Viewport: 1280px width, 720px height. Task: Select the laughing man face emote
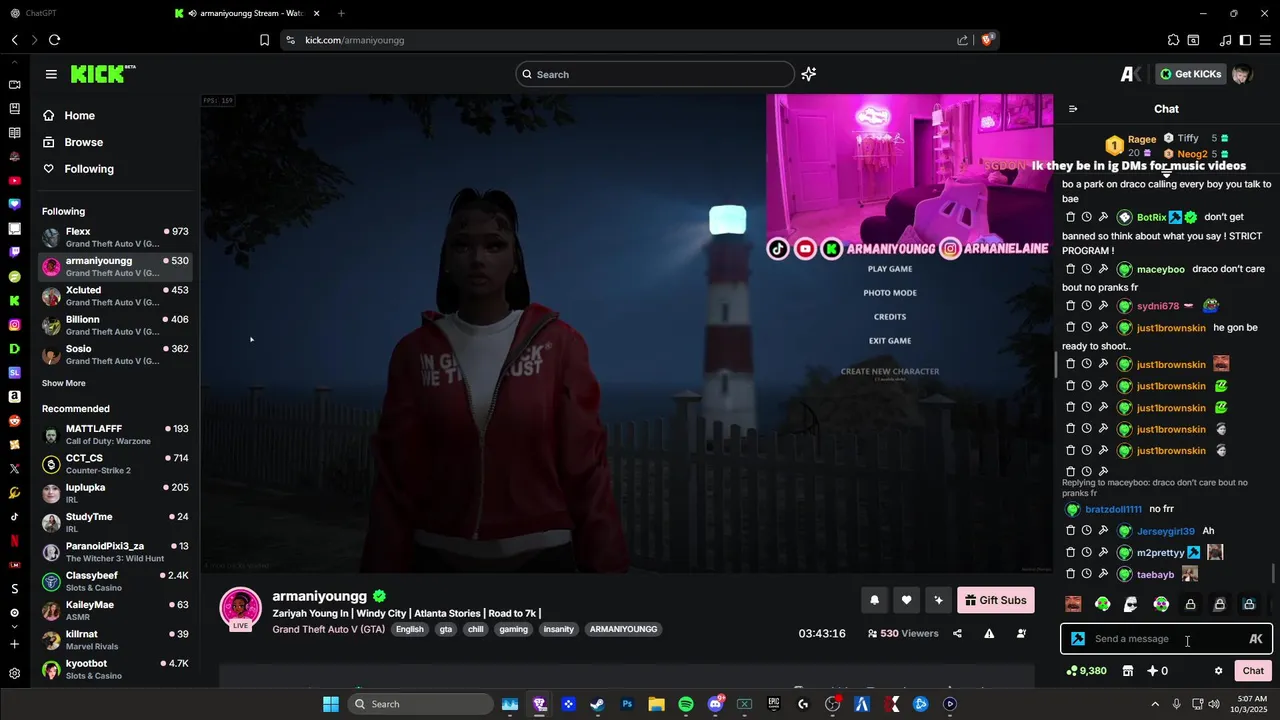point(1073,604)
